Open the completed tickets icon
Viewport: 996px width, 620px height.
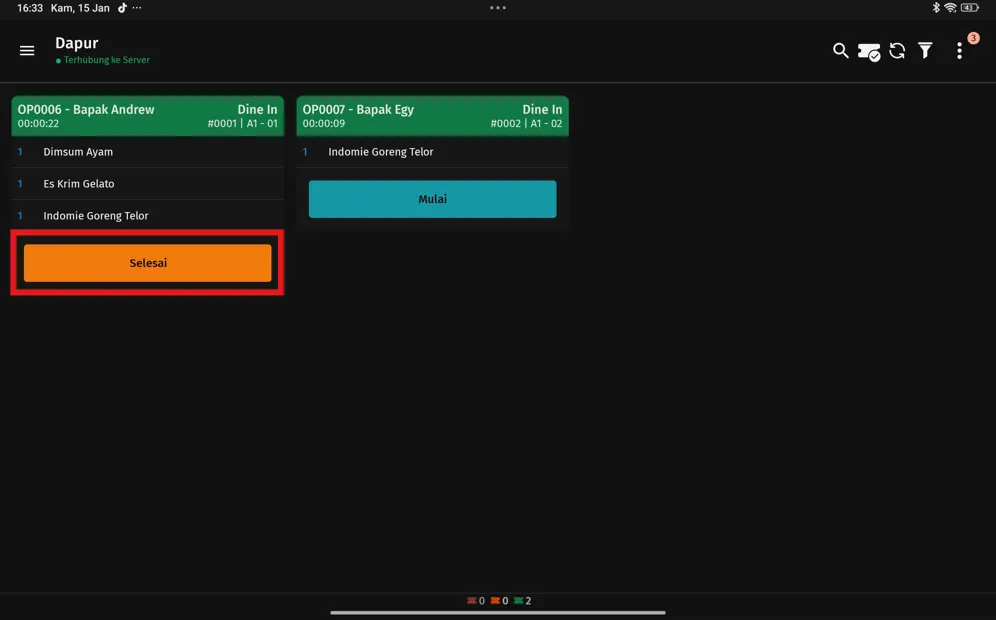(869, 52)
